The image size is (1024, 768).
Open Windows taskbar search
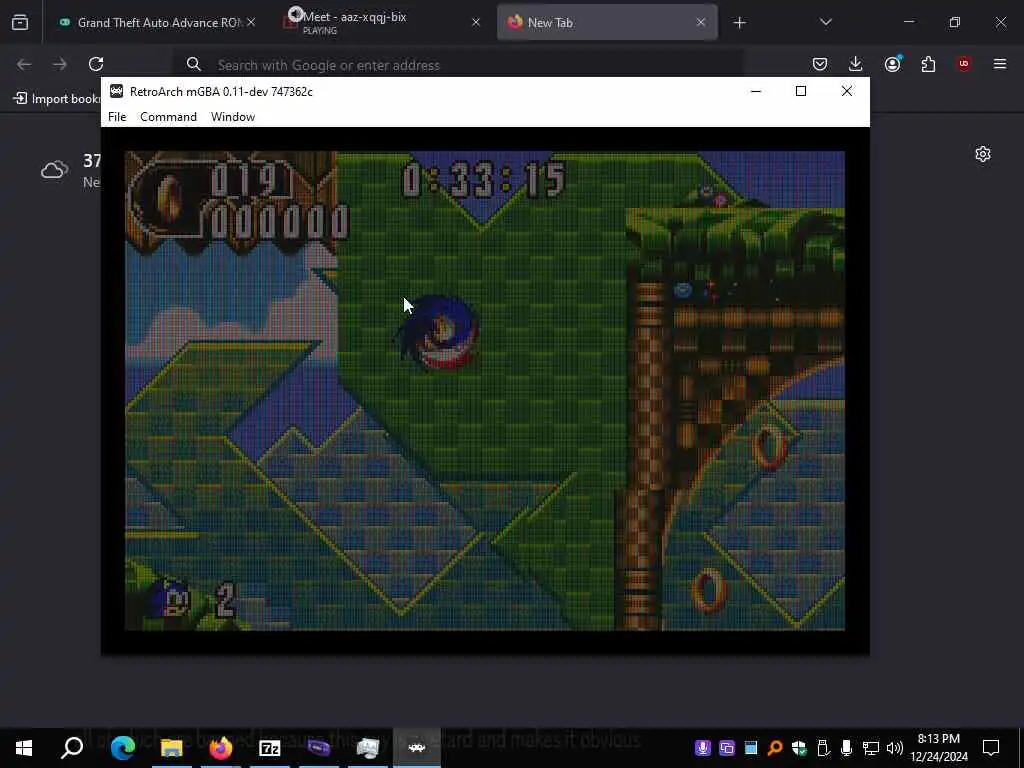tap(72, 748)
